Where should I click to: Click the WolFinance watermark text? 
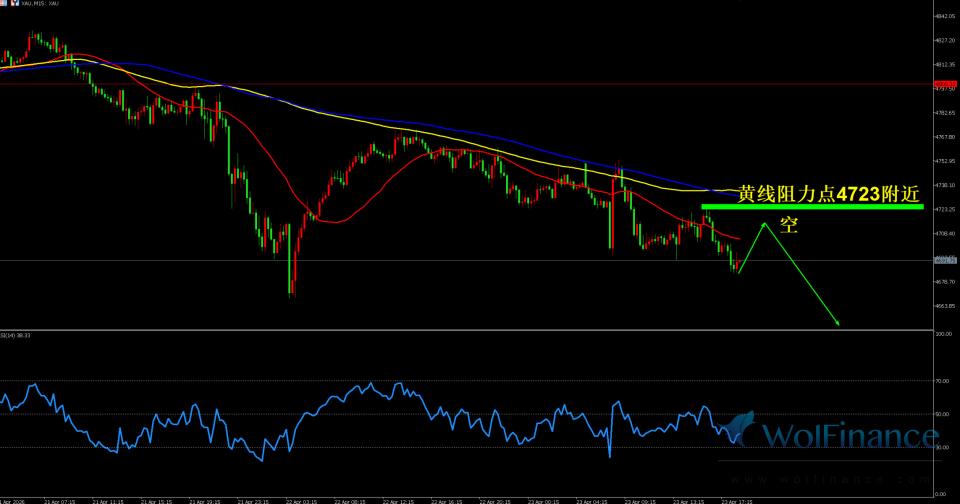click(851, 437)
